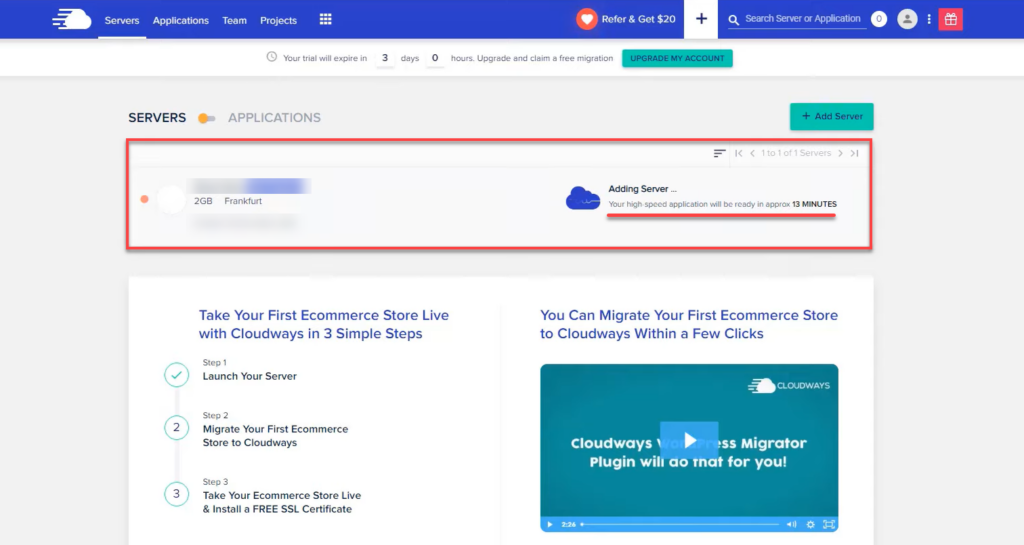Jump to first page of servers

coord(739,153)
